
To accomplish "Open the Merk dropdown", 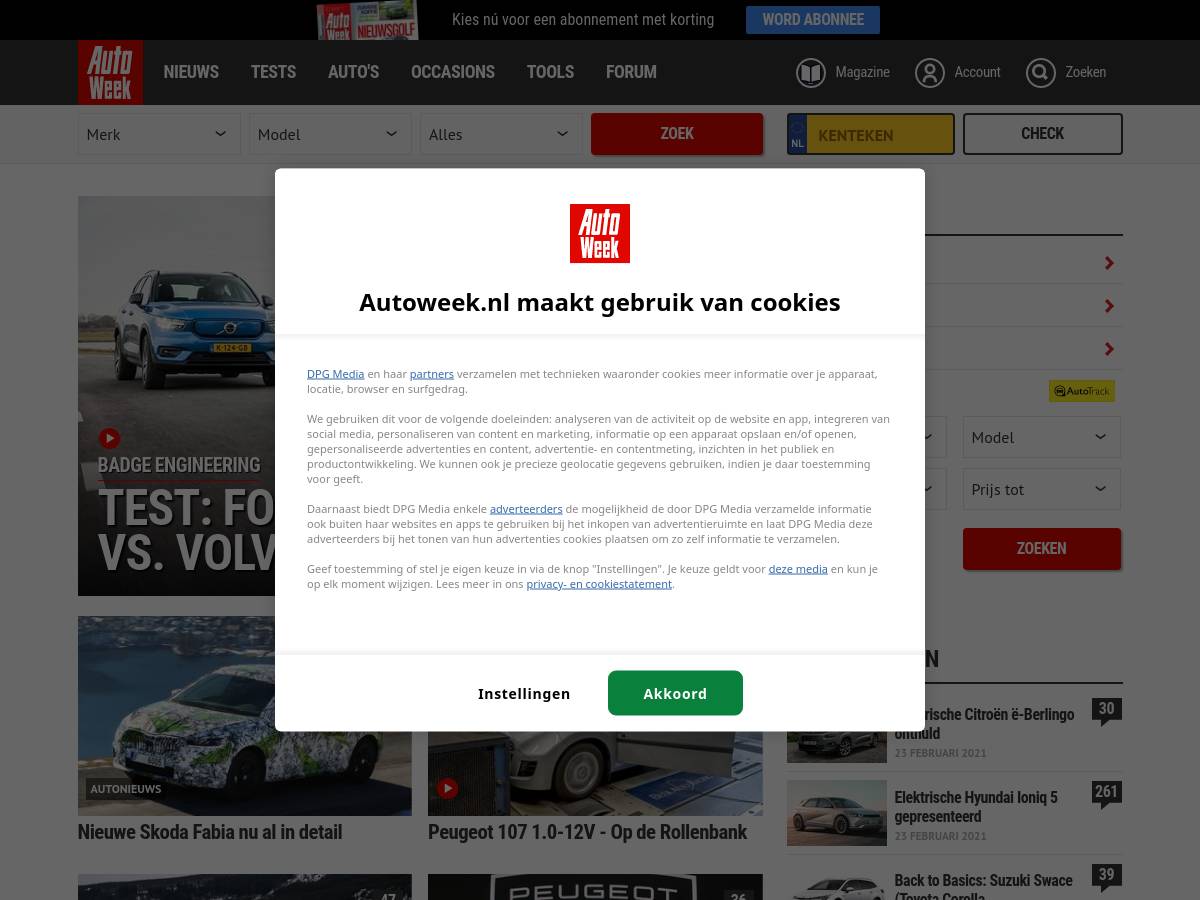I will tap(158, 133).
